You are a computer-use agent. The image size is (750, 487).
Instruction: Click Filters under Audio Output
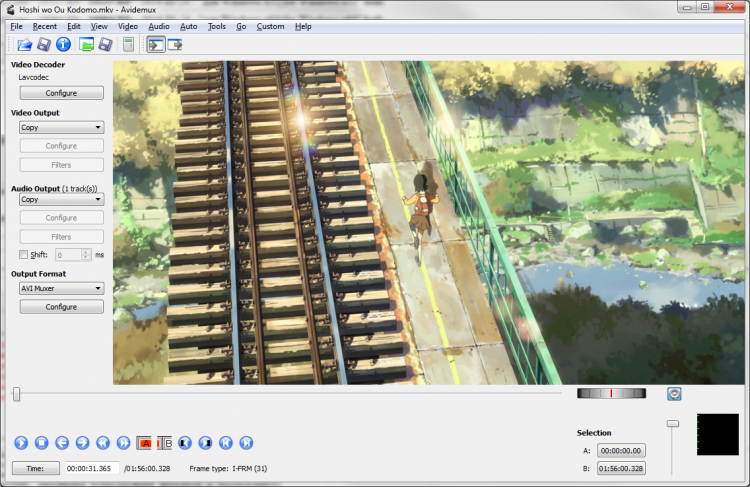pos(62,236)
